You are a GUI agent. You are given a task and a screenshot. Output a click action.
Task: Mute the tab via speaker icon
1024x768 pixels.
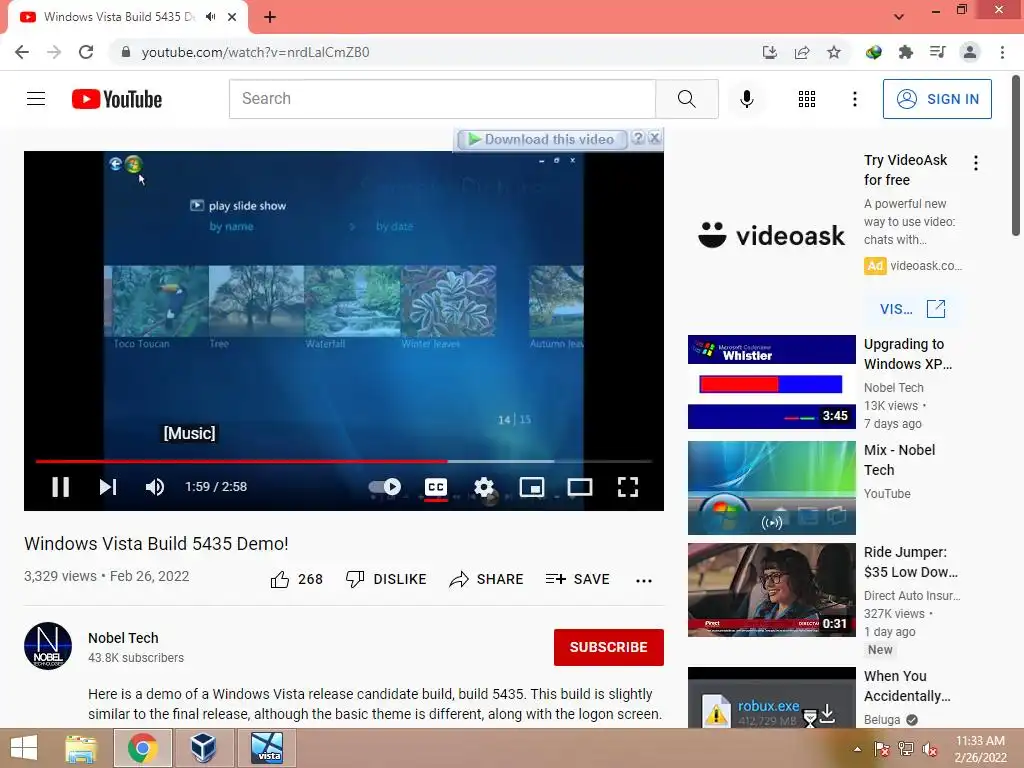(x=210, y=17)
